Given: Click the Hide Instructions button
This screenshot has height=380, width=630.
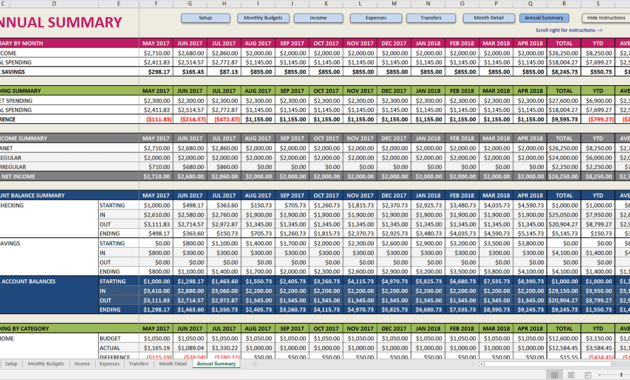Looking at the screenshot, I should click(606, 18).
